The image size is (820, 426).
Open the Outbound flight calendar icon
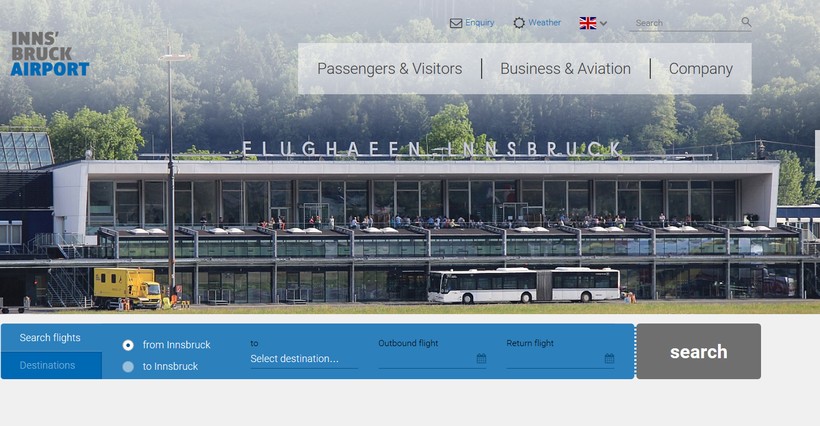tap(481, 359)
